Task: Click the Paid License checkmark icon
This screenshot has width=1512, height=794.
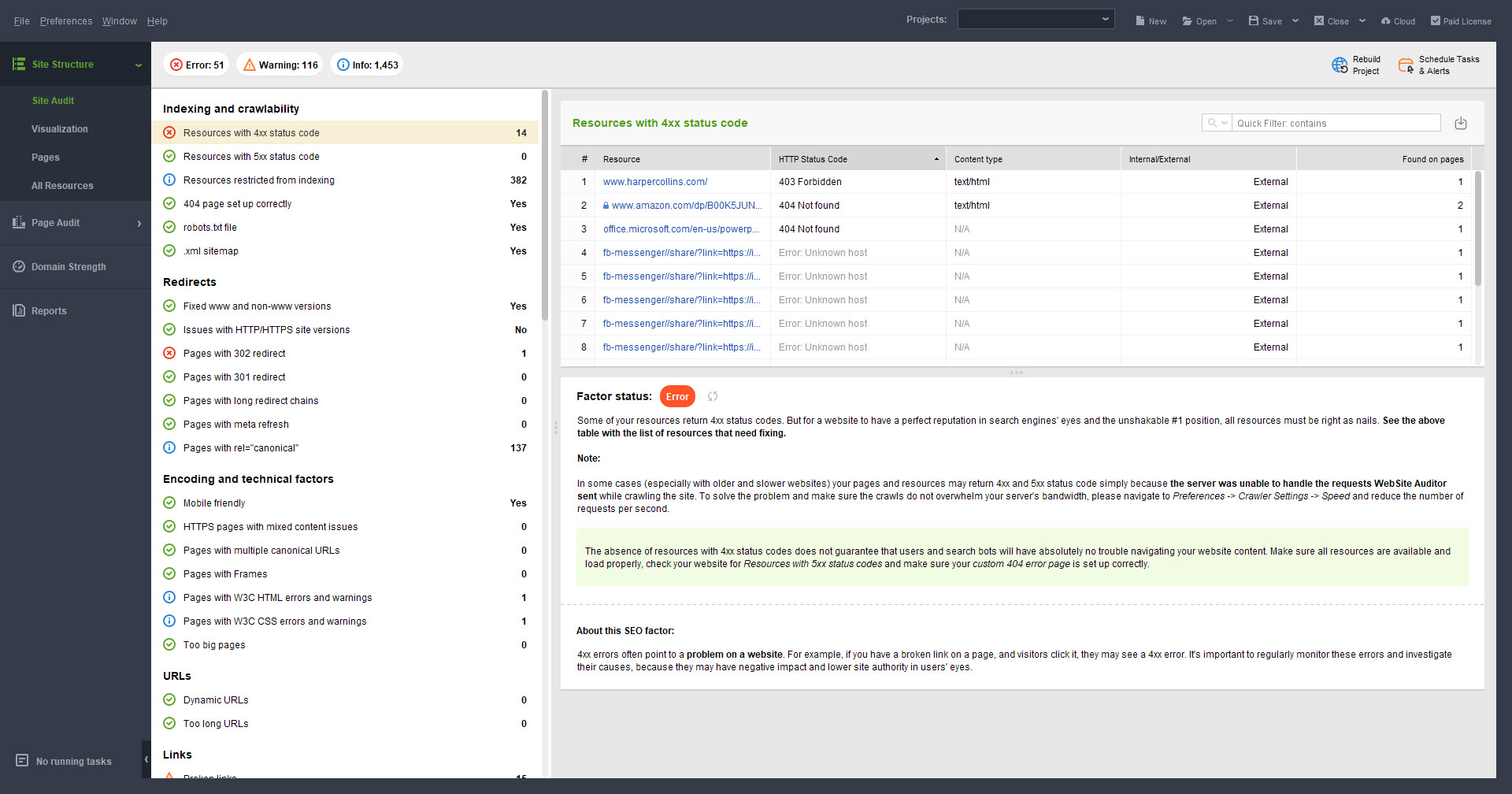Action: pyautogui.click(x=1436, y=21)
